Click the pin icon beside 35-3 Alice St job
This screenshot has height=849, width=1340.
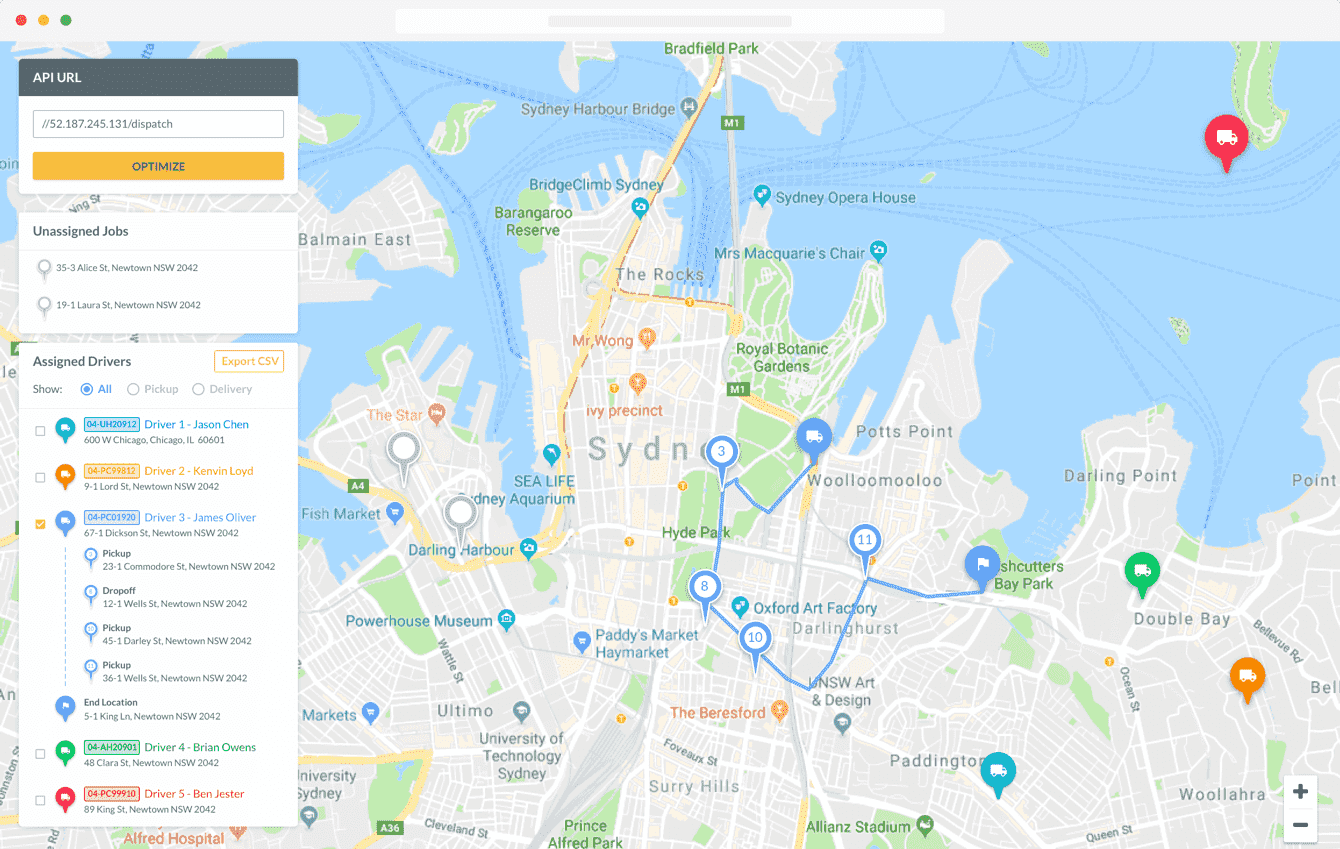(44, 268)
